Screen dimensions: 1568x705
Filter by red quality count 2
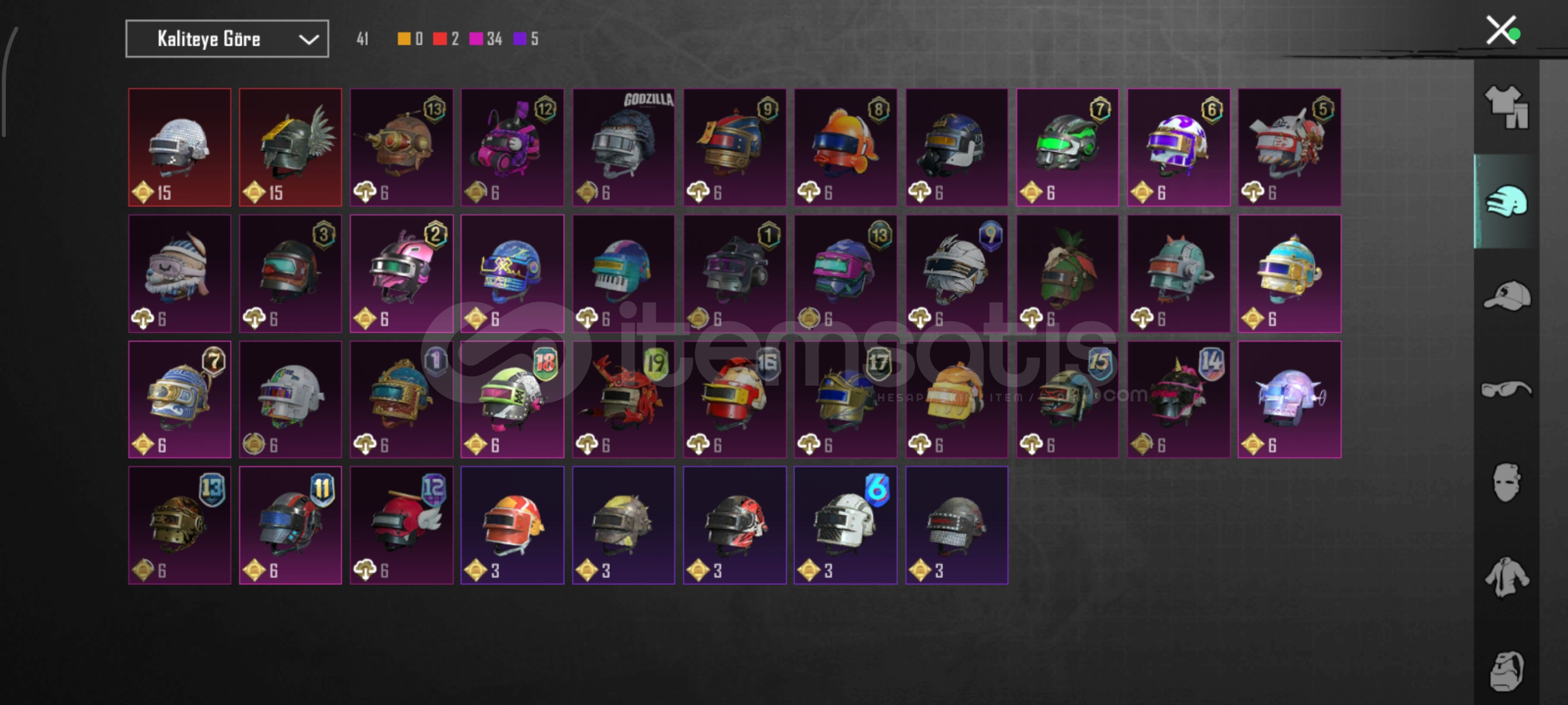point(446,39)
